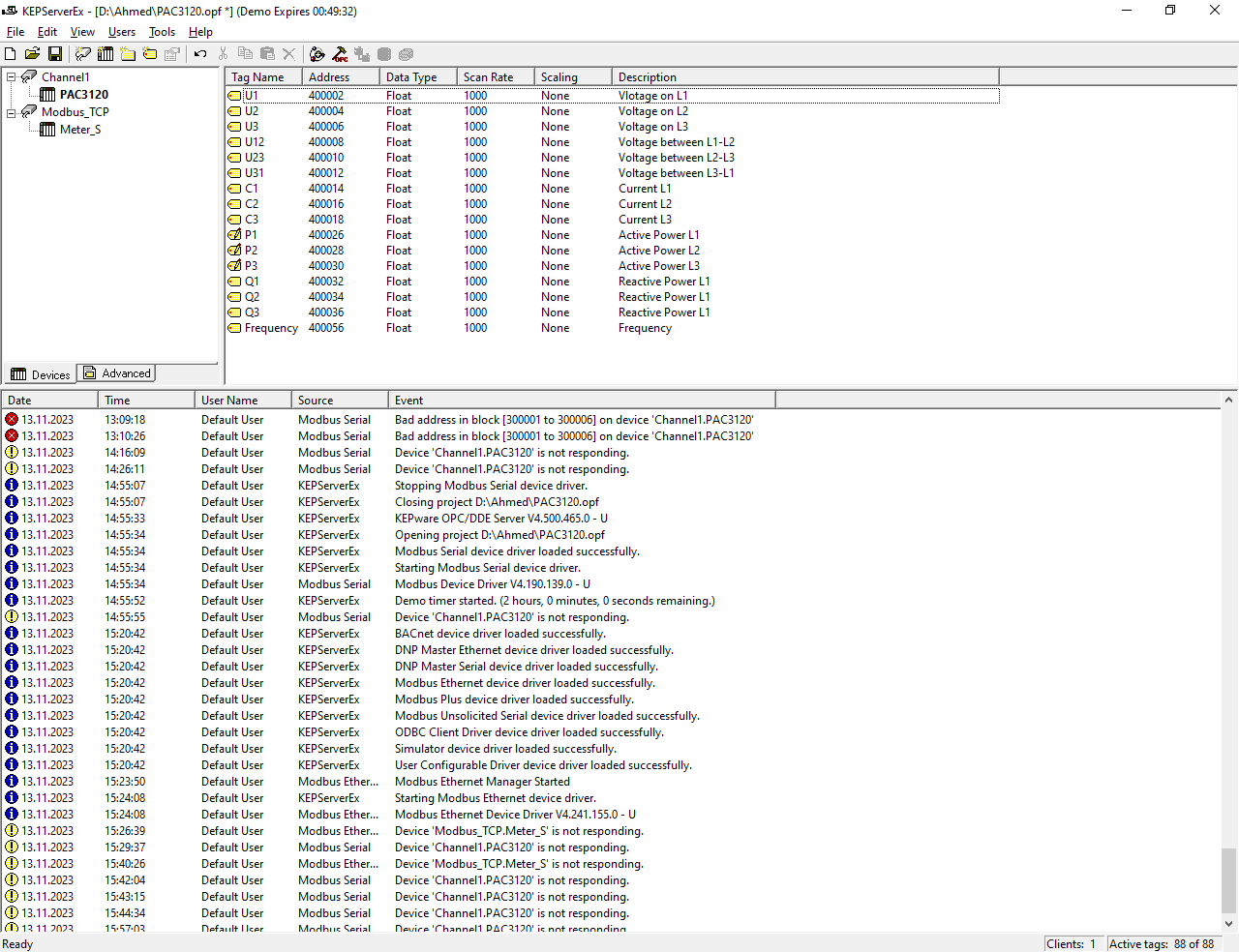The height and width of the screenshot is (952, 1239).
Task: Click the New Device toolbar icon
Action: pyautogui.click(x=106, y=54)
